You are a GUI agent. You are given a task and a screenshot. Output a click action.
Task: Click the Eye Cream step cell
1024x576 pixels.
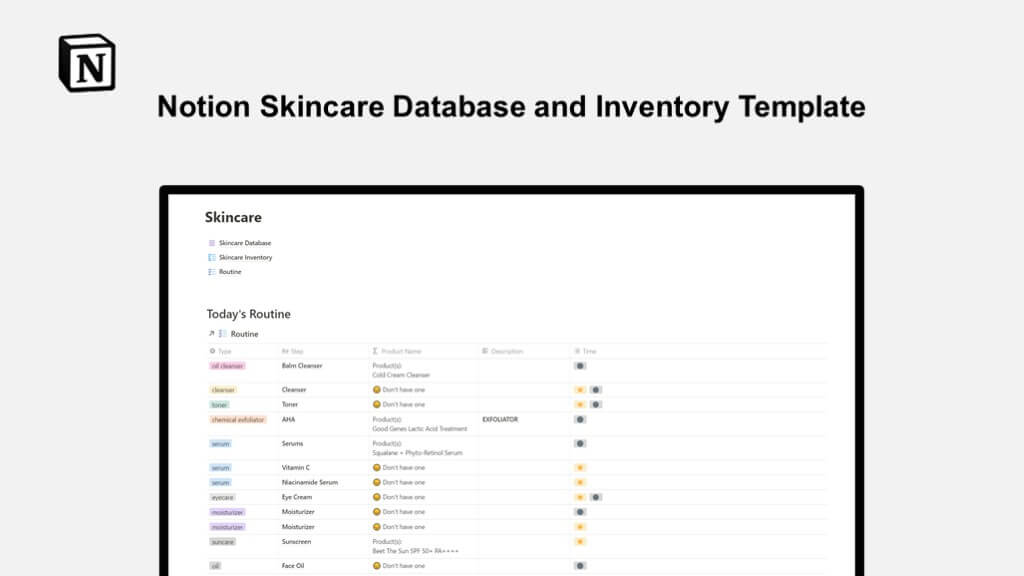[x=297, y=497]
